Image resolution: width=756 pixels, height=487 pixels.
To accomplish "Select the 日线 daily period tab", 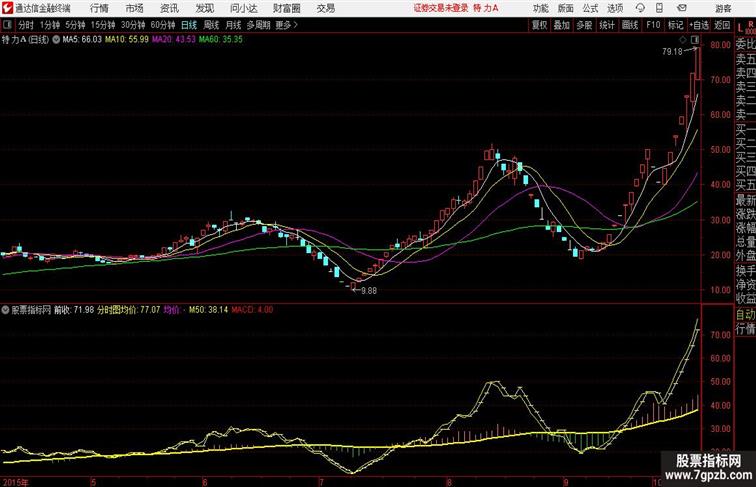I will tap(189, 25).
